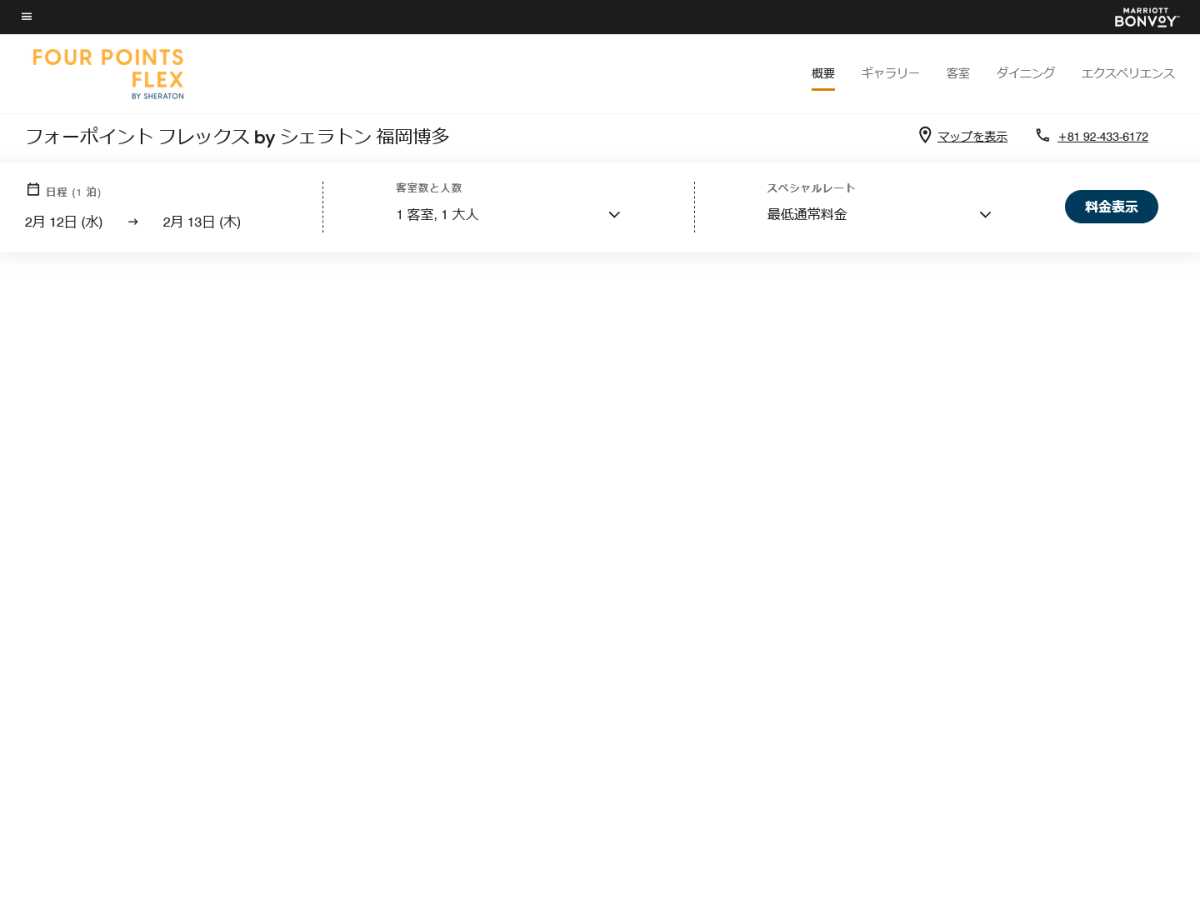Click the マップを表示 link

972,137
